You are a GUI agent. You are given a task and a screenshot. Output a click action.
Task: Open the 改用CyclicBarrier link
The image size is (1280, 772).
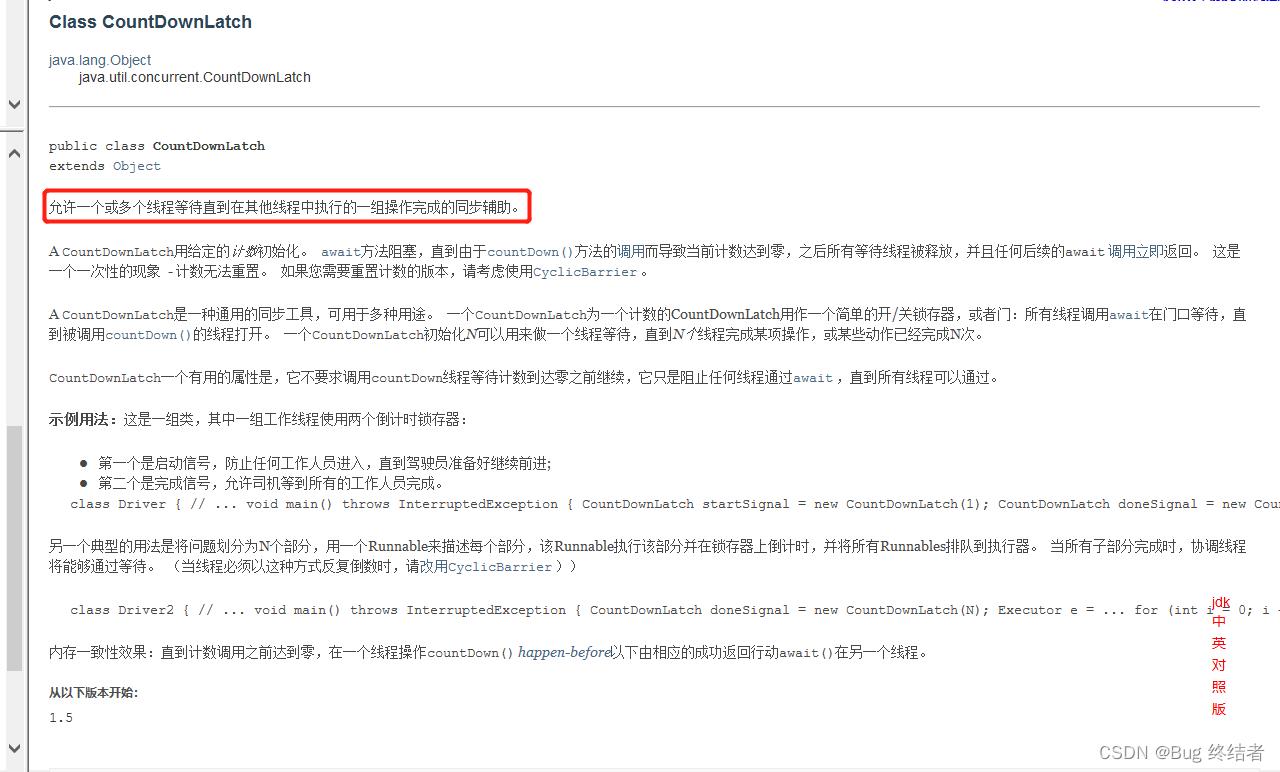pyautogui.click(x=486, y=567)
